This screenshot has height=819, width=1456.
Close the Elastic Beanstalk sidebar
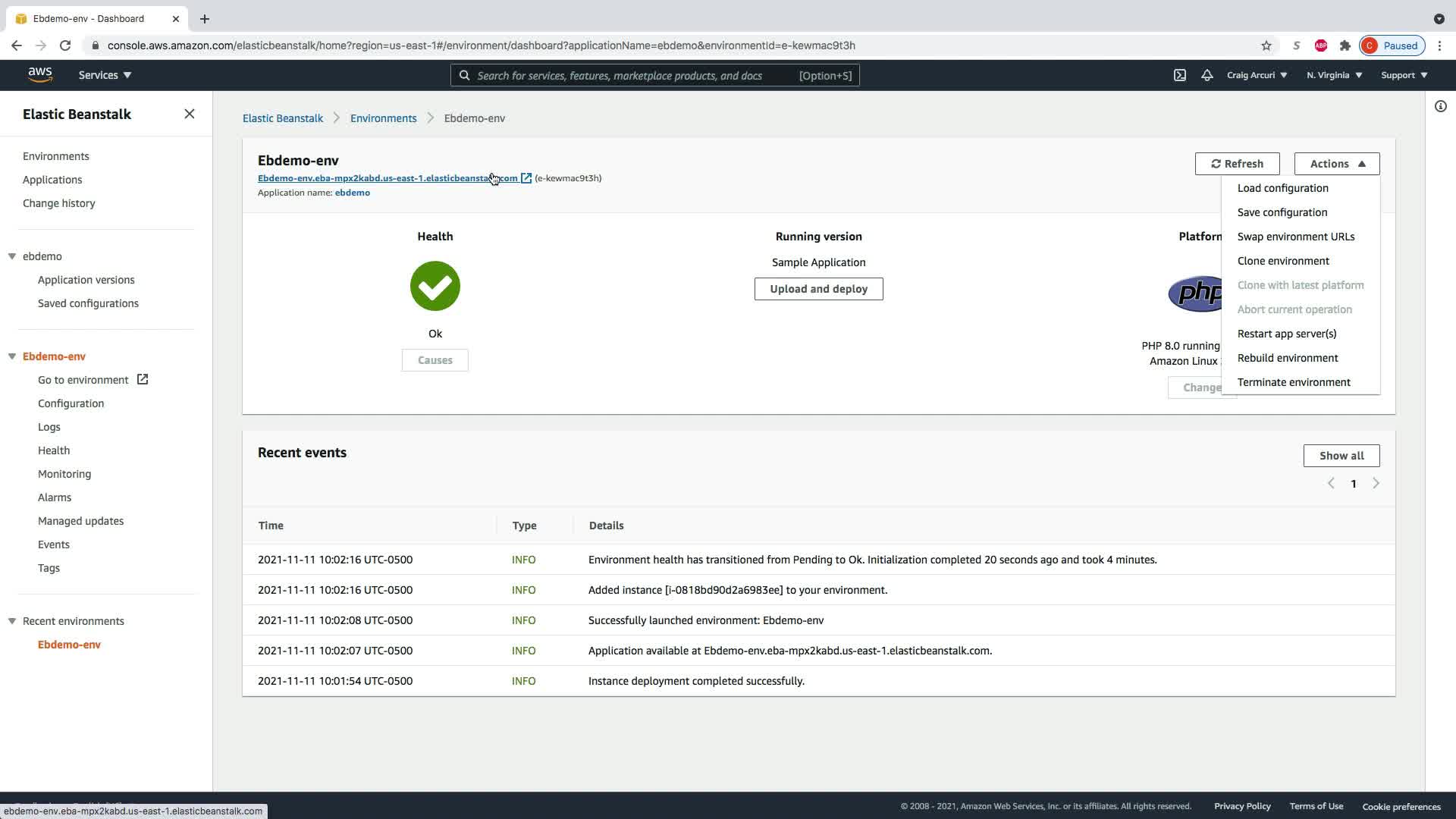tap(190, 114)
